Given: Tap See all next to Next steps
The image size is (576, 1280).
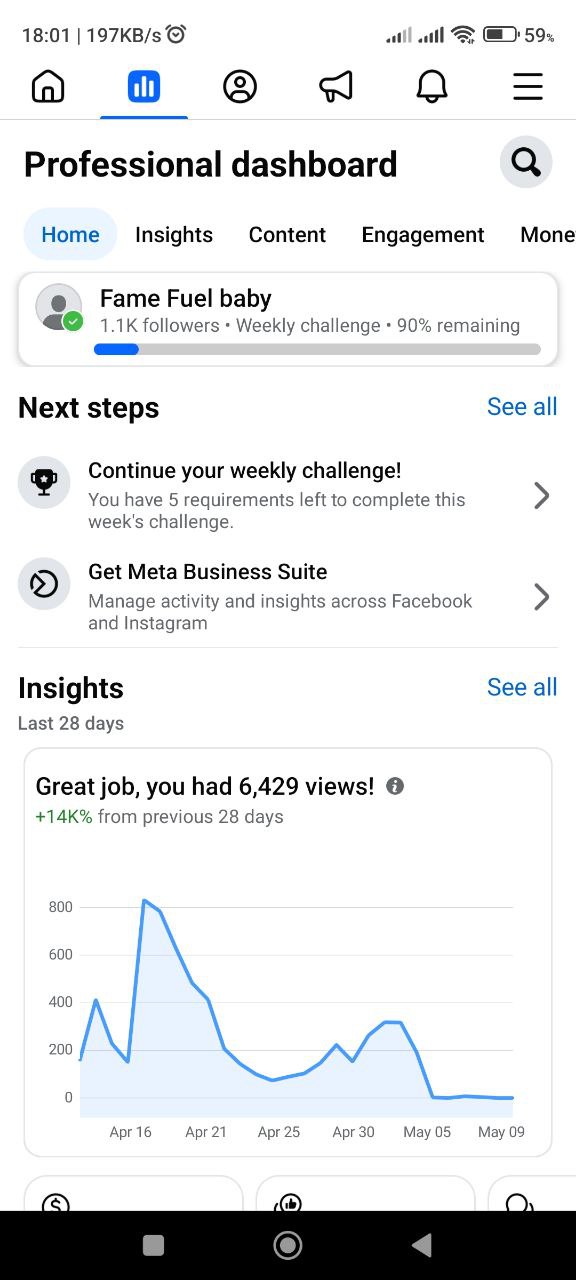Looking at the screenshot, I should [x=522, y=407].
